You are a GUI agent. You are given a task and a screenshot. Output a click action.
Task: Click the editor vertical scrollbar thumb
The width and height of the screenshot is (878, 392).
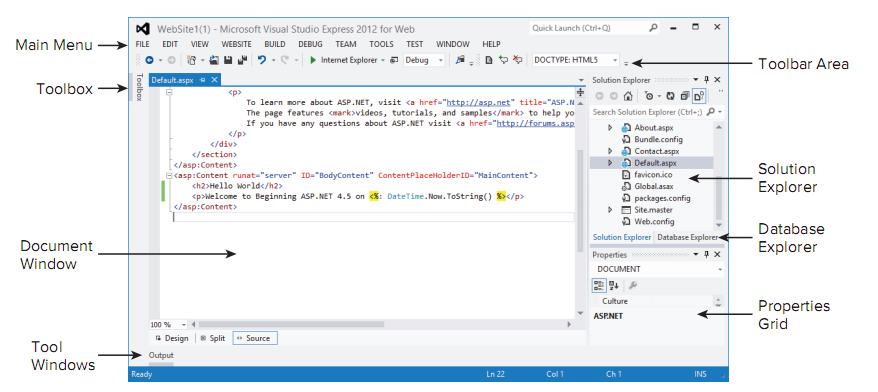pyautogui.click(x=581, y=202)
